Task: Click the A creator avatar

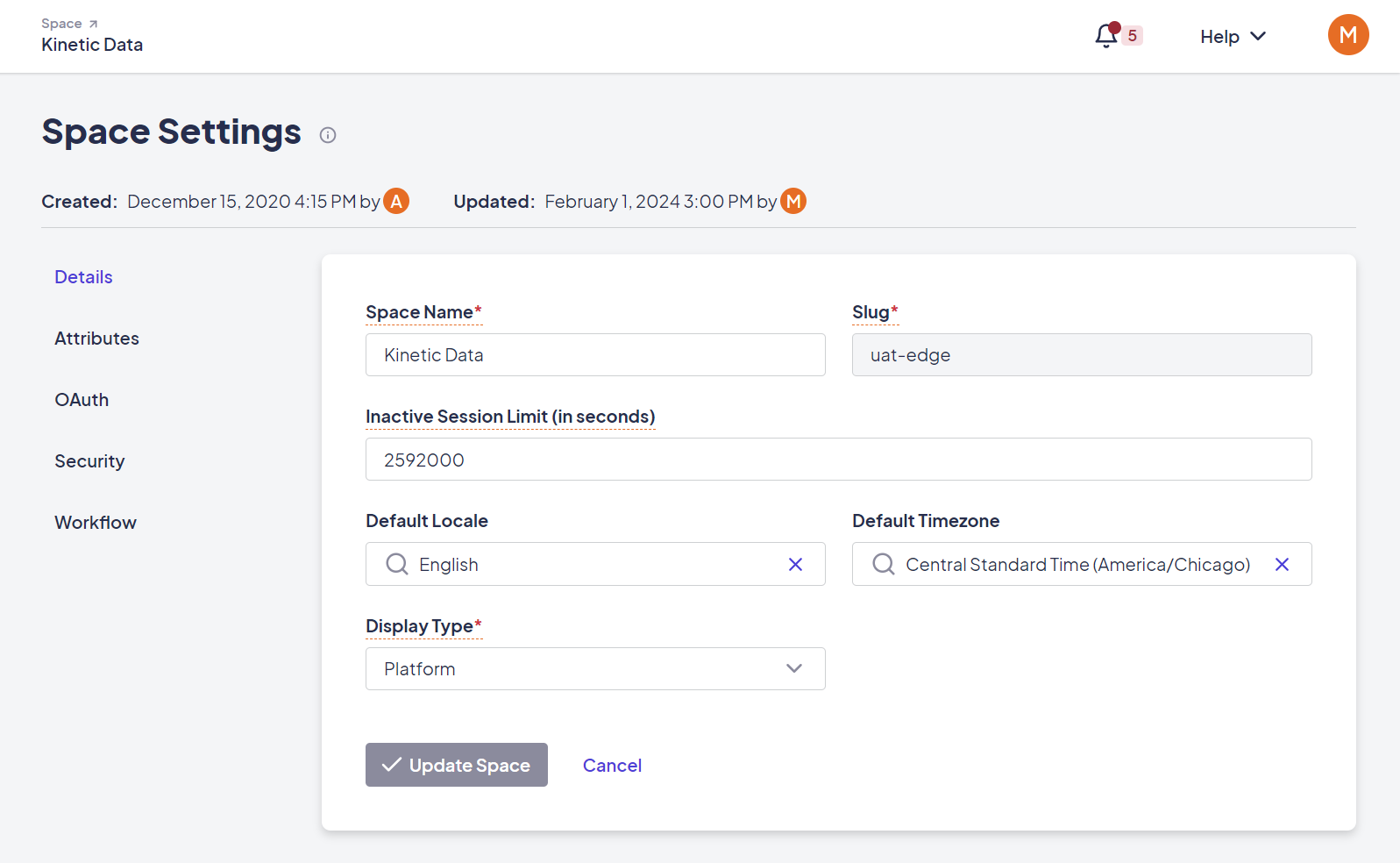Action: coord(396,201)
